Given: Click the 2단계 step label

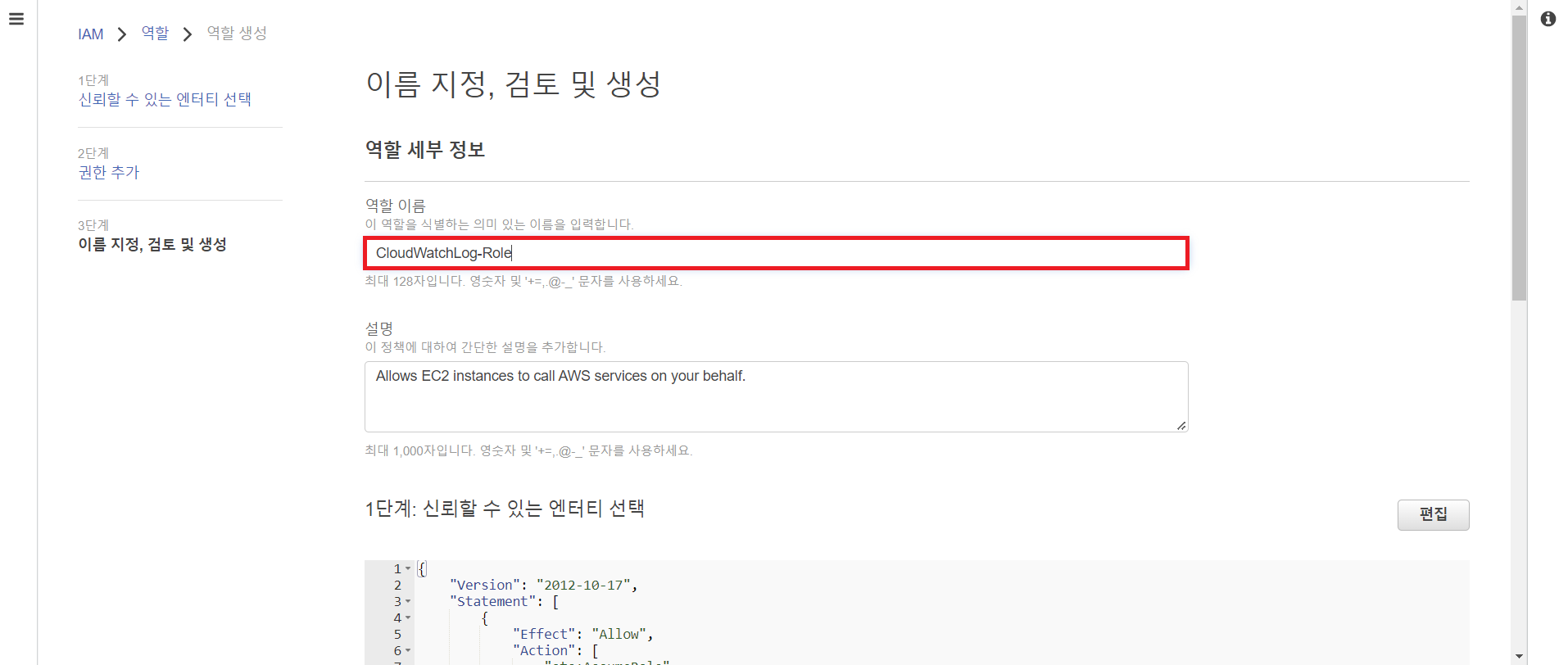Looking at the screenshot, I should coord(93,153).
